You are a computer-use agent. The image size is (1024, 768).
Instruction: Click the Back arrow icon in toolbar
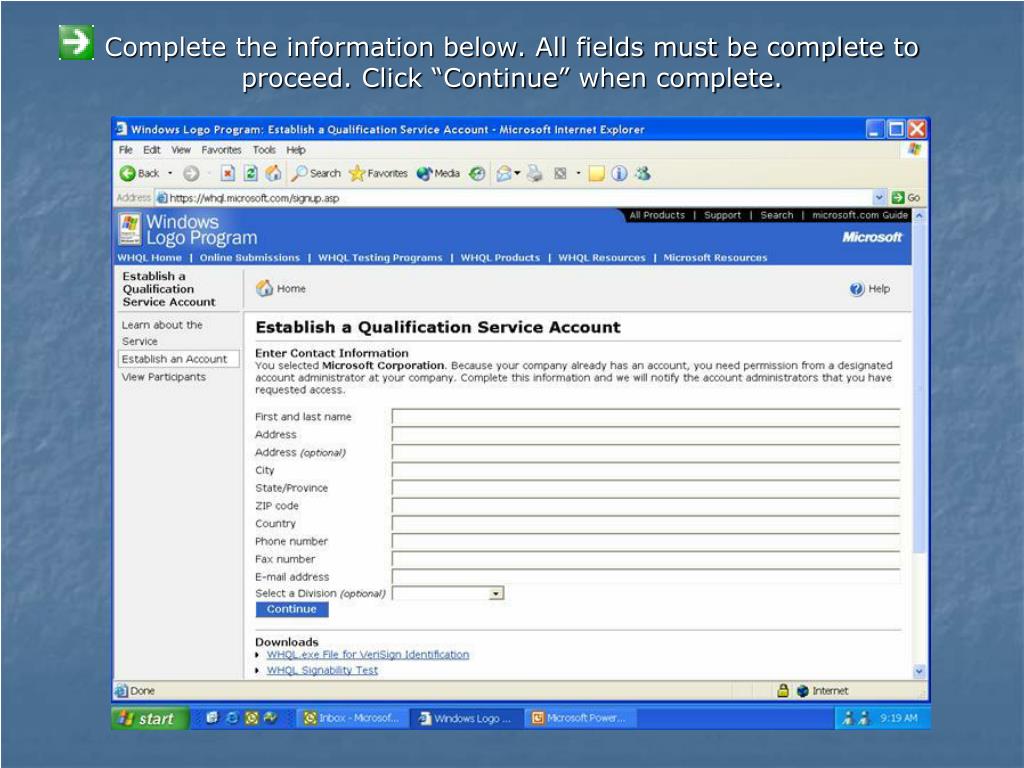(127, 173)
